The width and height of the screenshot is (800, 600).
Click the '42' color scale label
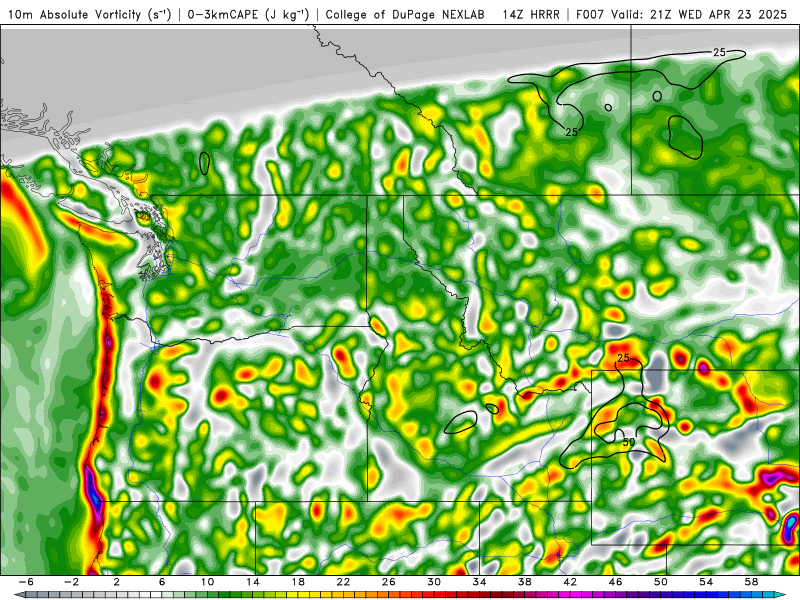point(570,582)
